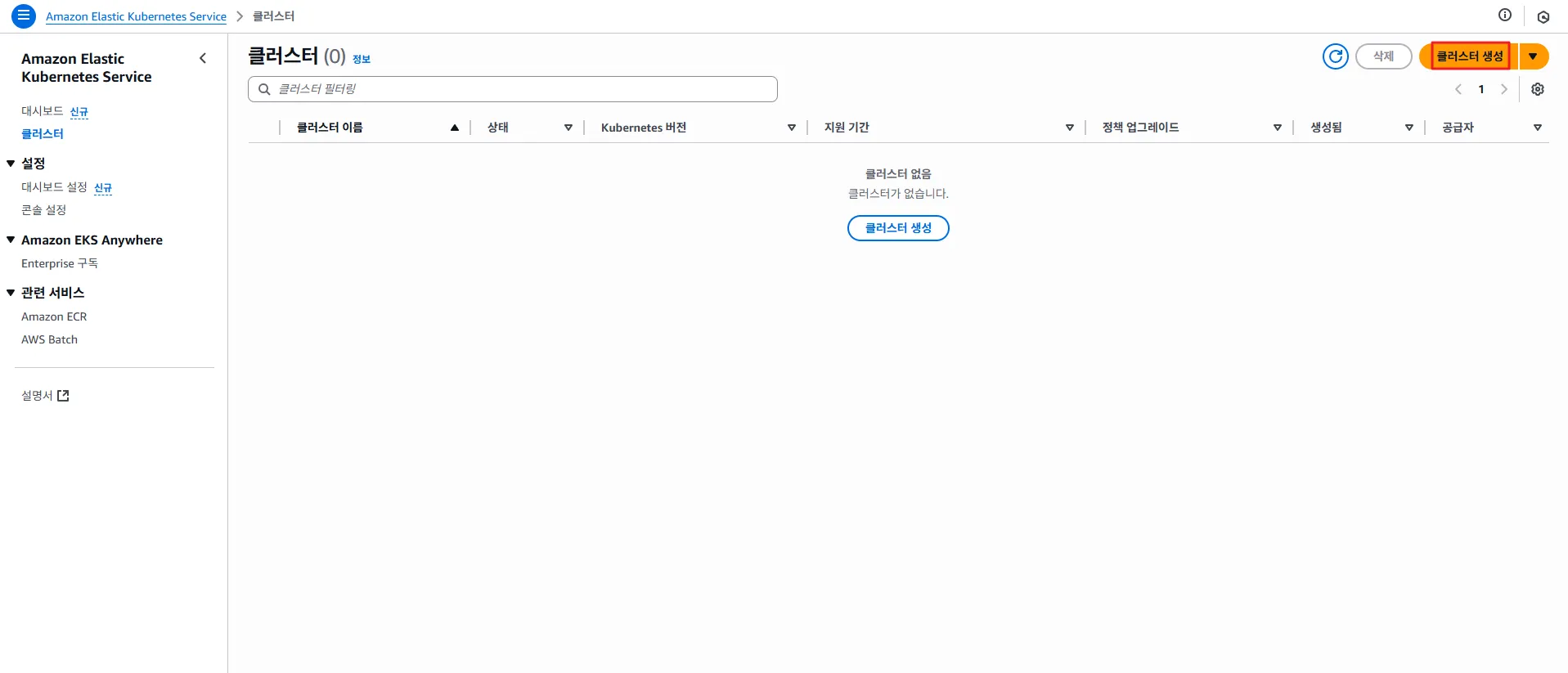This screenshot has width=1568, height=673.
Task: Open the 정보 link beside 클러스터 heading
Action: click(362, 59)
